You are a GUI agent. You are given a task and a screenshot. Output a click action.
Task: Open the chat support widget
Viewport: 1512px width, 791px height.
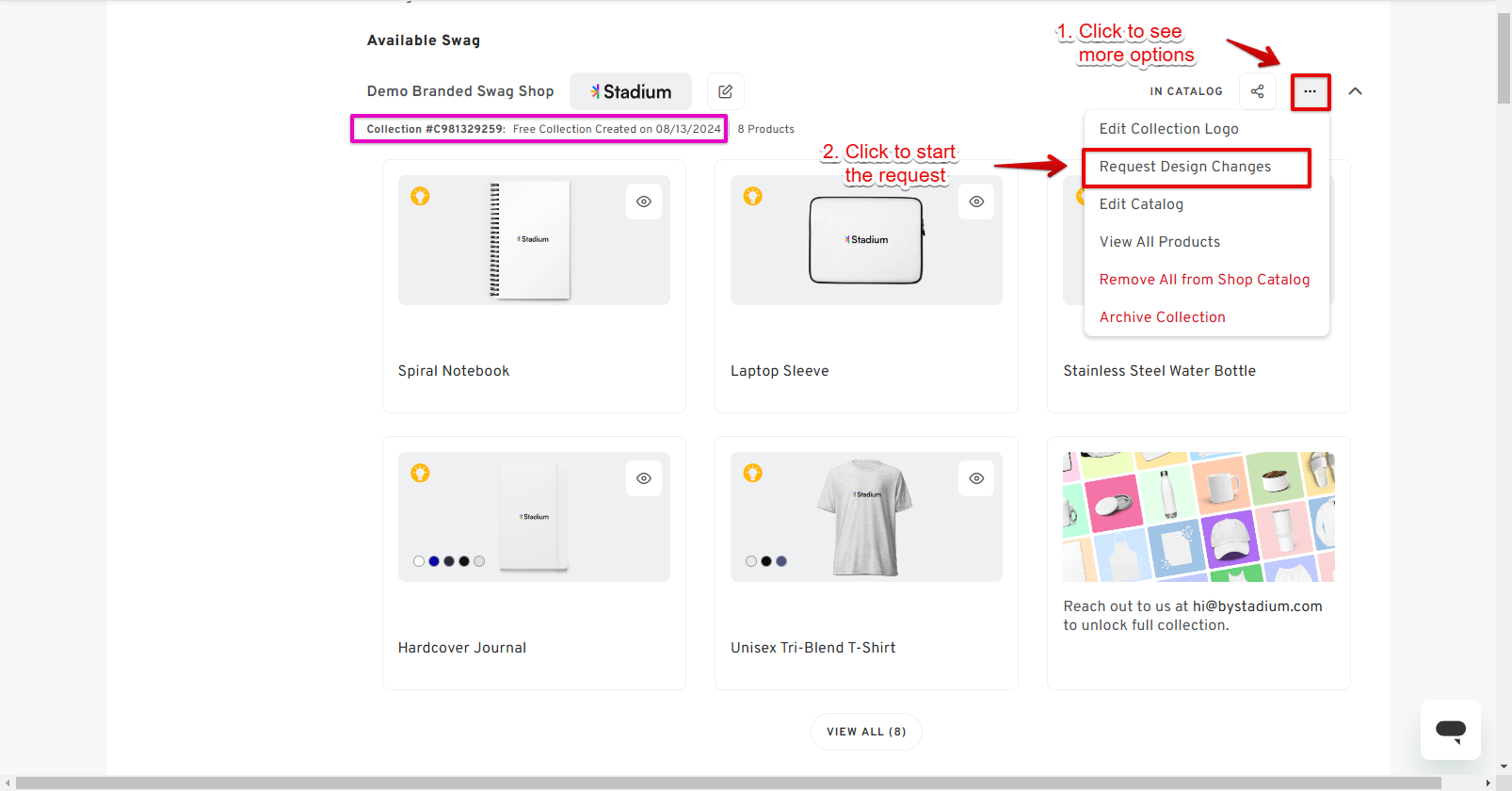click(1450, 729)
